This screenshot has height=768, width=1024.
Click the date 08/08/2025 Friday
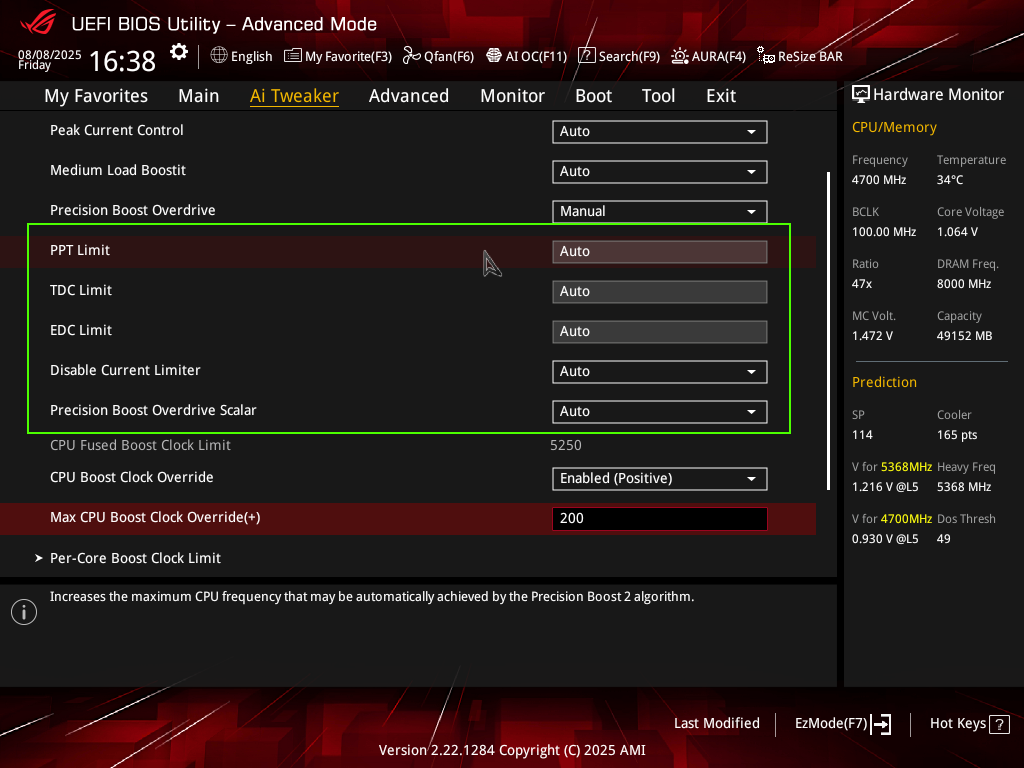click(x=50, y=59)
